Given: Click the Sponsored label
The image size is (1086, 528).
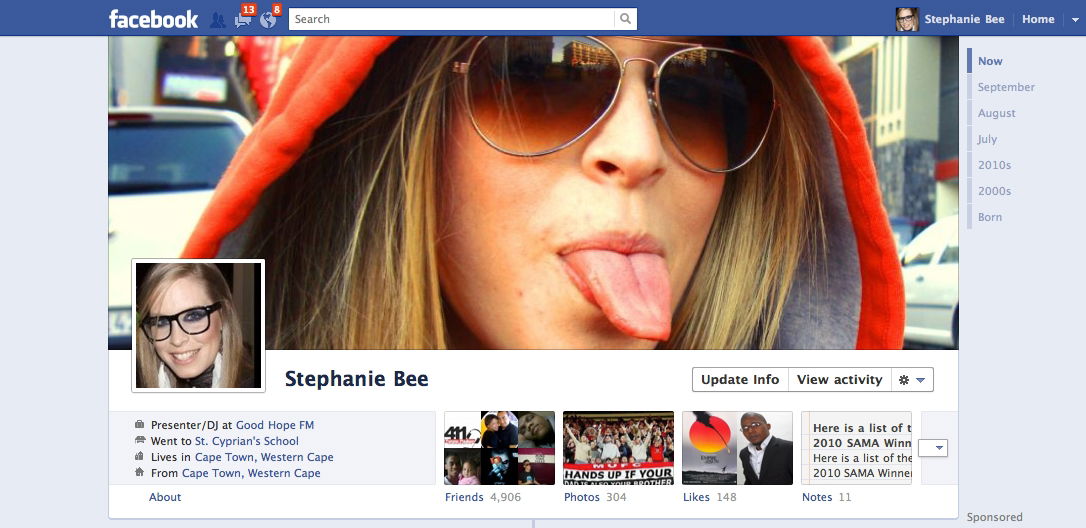Looking at the screenshot, I should click(995, 517).
